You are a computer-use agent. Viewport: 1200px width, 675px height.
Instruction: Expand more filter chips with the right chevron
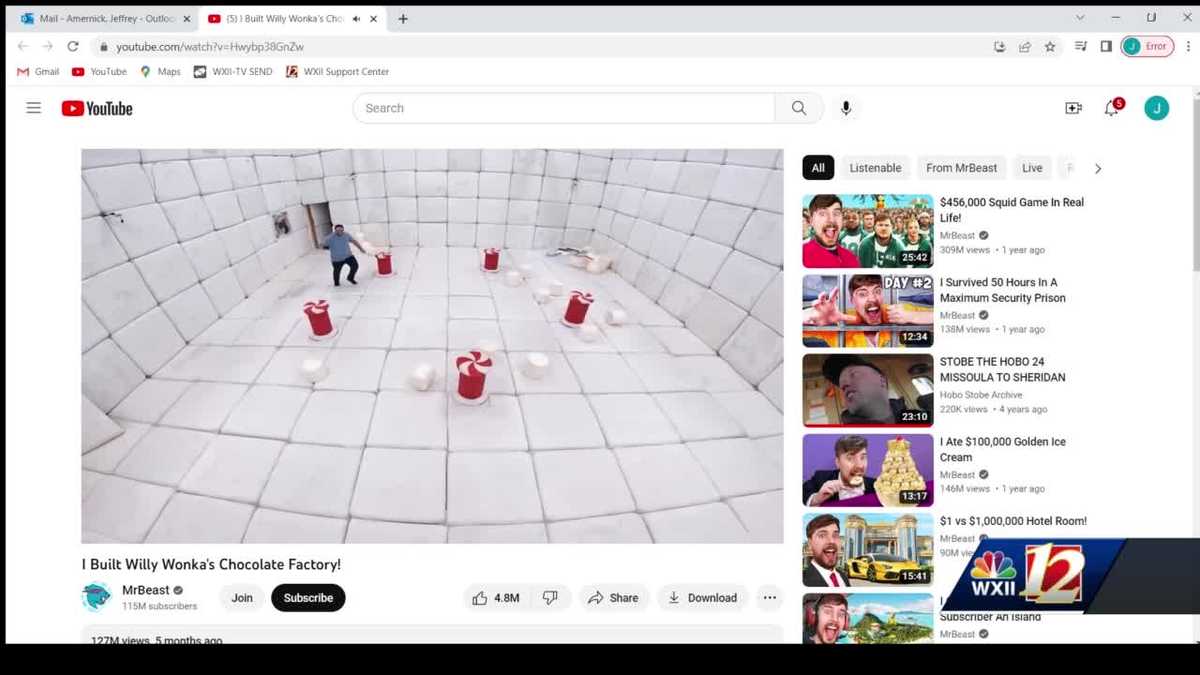tap(1098, 167)
